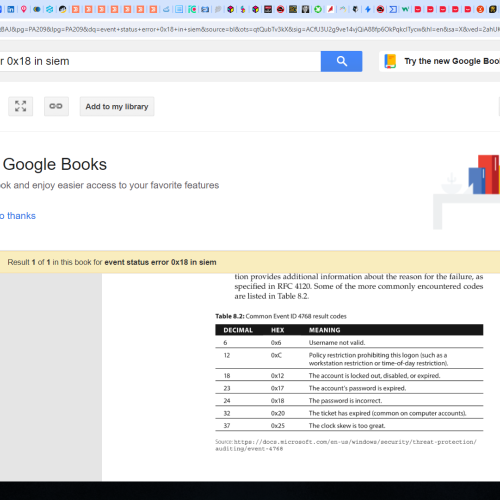This screenshot has width=500, height=500.
Task: Click hex cell '0xC' in table
Action: [x=276, y=355]
